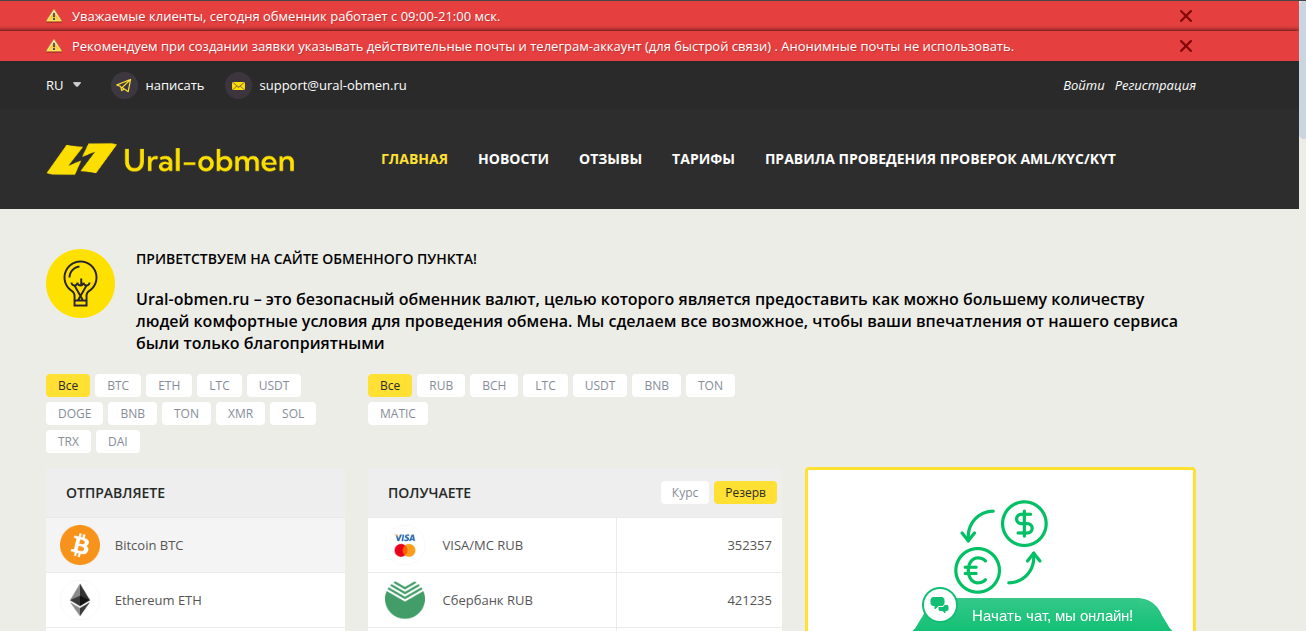Image resolution: width=1306 pixels, height=631 pixels.
Task: Filter receive currencies by MATIC
Action: 398,414
